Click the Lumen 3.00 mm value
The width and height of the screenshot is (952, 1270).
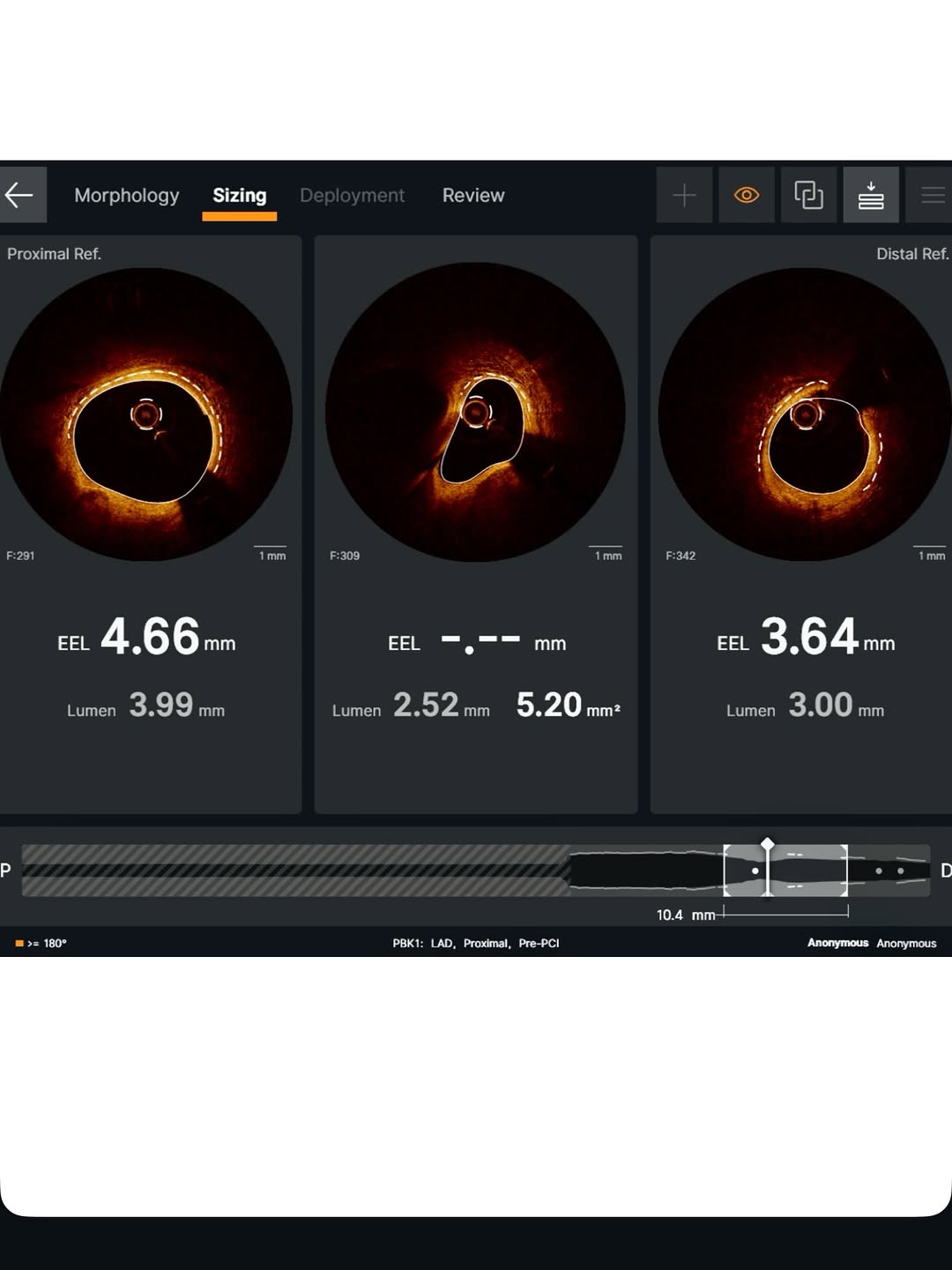805,706
